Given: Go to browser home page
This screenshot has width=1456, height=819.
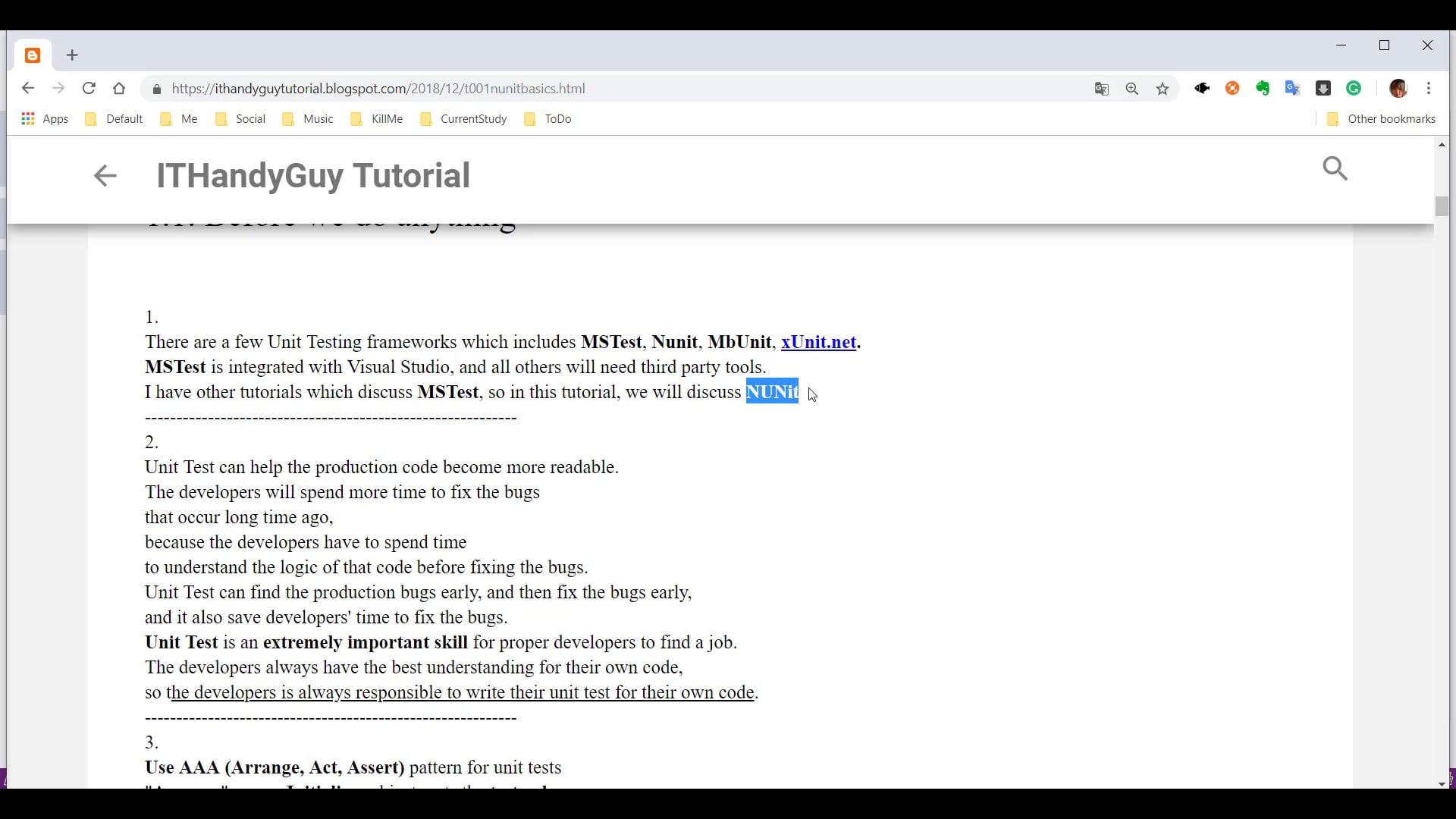Looking at the screenshot, I should (119, 89).
